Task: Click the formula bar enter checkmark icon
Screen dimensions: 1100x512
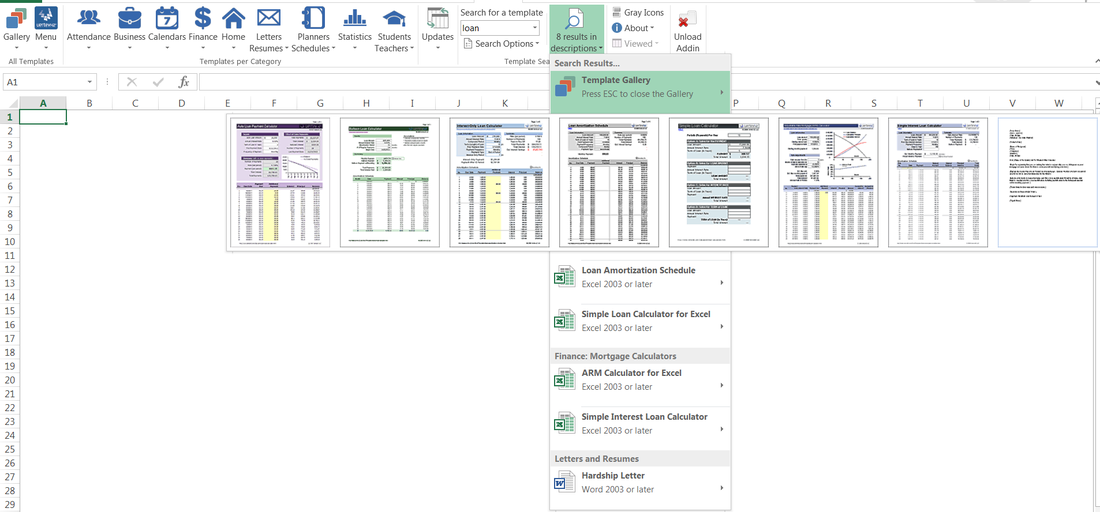Action: pyautogui.click(x=158, y=82)
